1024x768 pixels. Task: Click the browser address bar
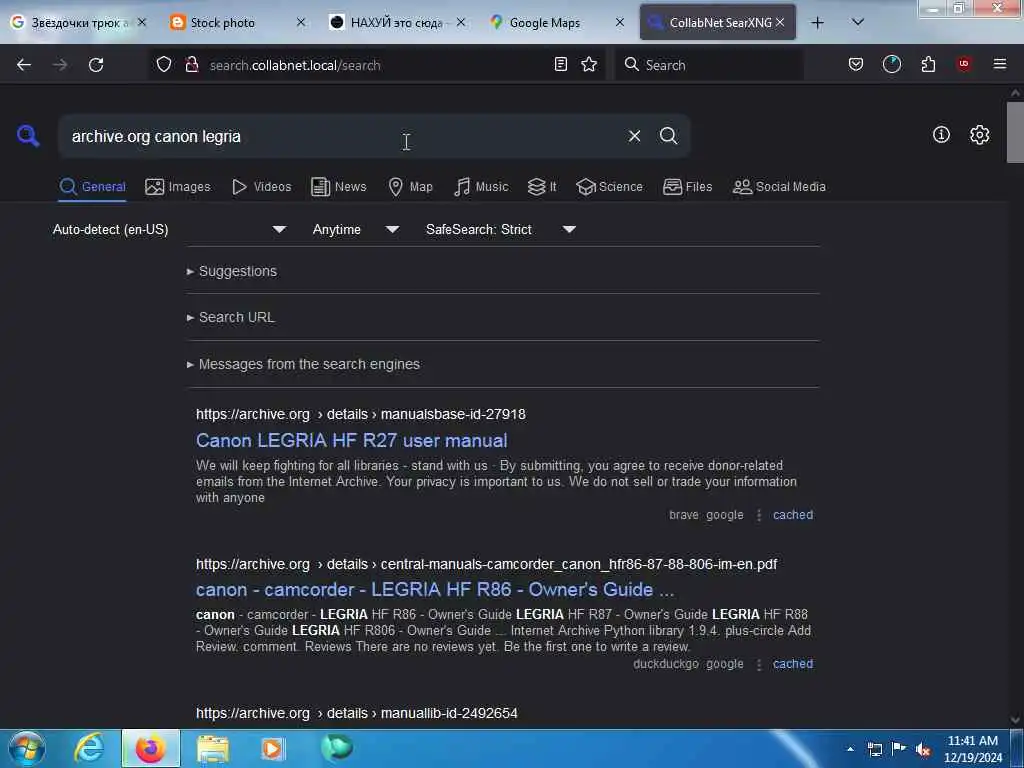pos(379,65)
